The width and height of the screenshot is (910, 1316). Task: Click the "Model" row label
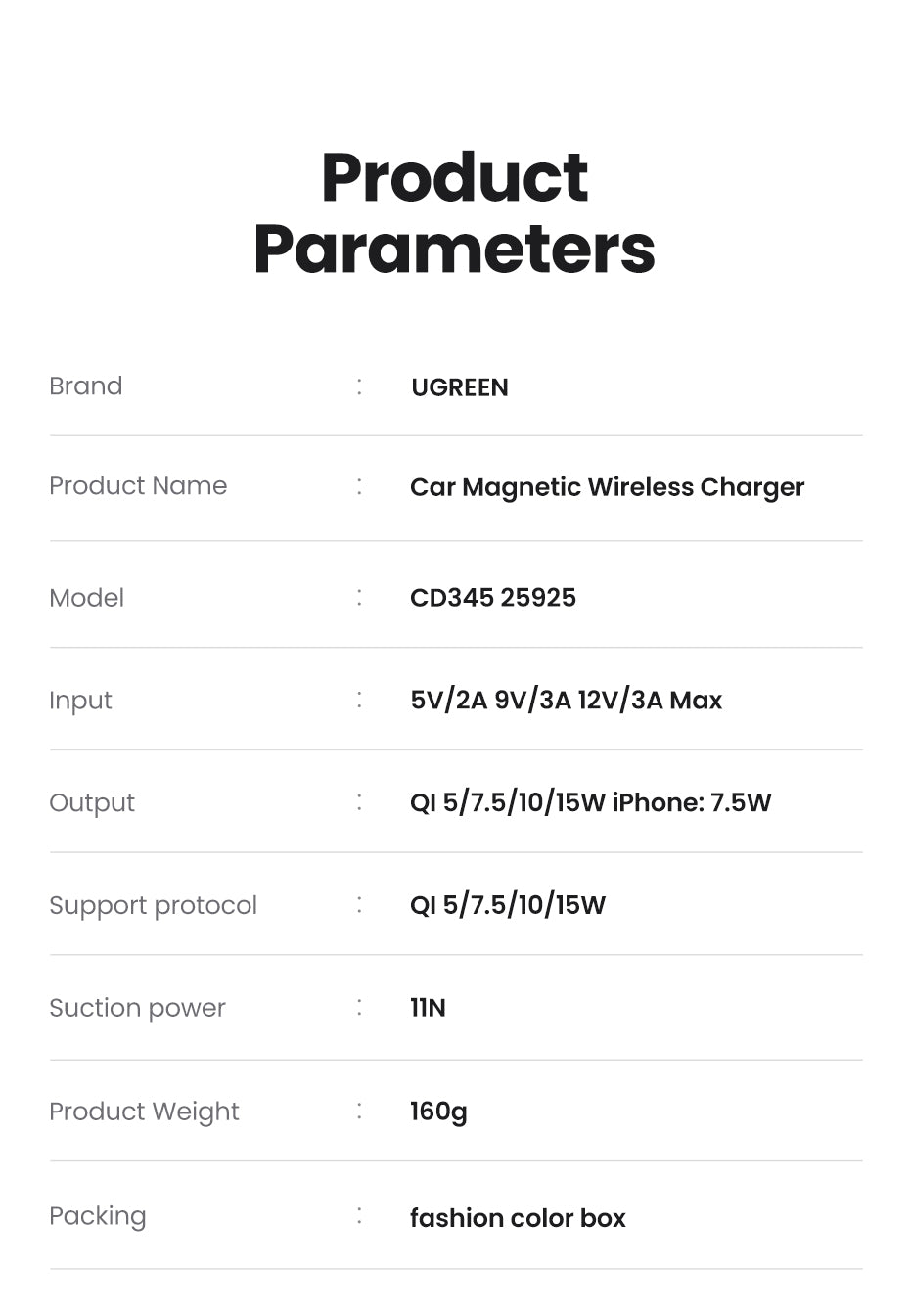[x=87, y=598]
